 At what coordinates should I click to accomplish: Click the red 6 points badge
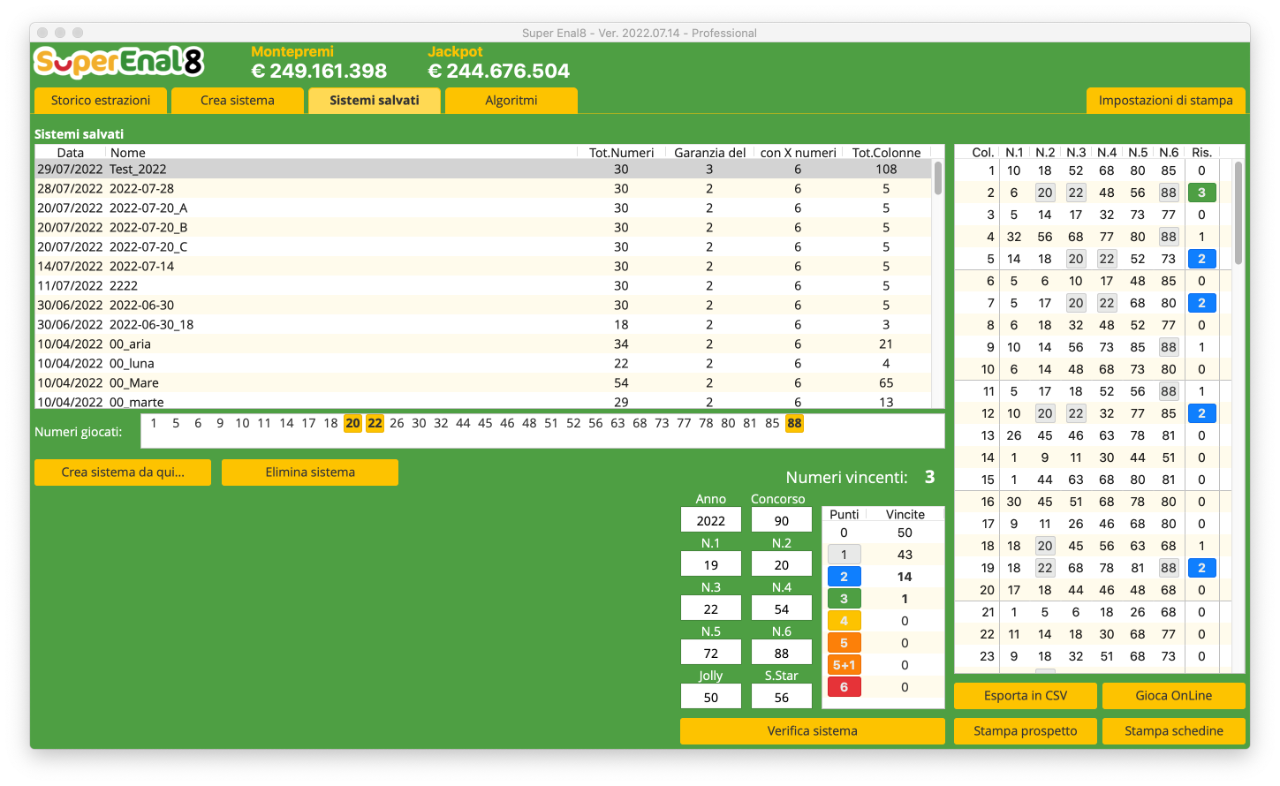(844, 687)
